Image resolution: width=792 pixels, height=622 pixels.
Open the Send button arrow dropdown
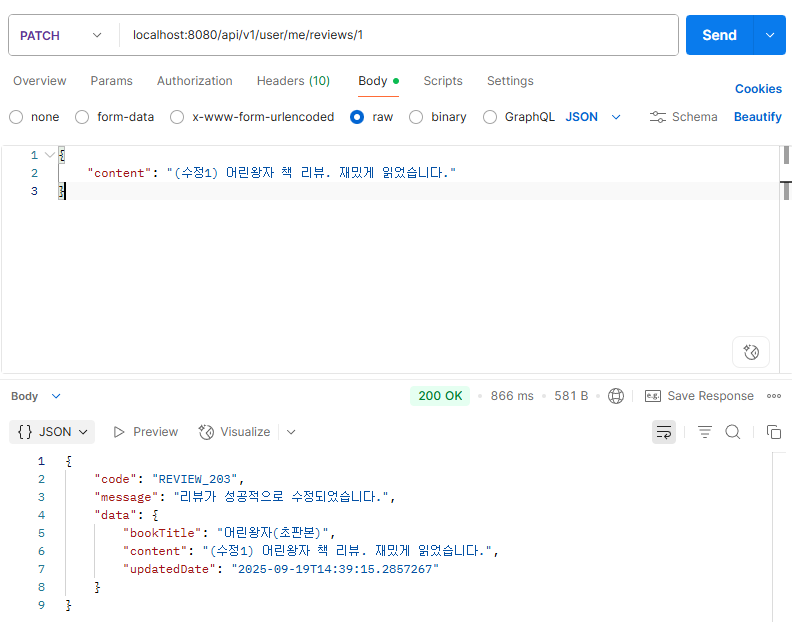coord(770,35)
